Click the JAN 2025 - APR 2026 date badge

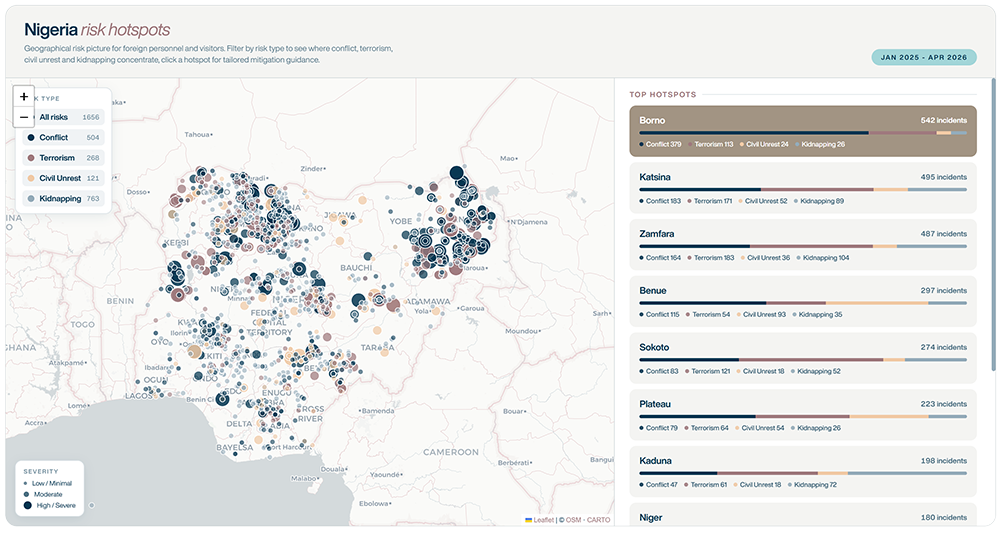click(x=923, y=57)
